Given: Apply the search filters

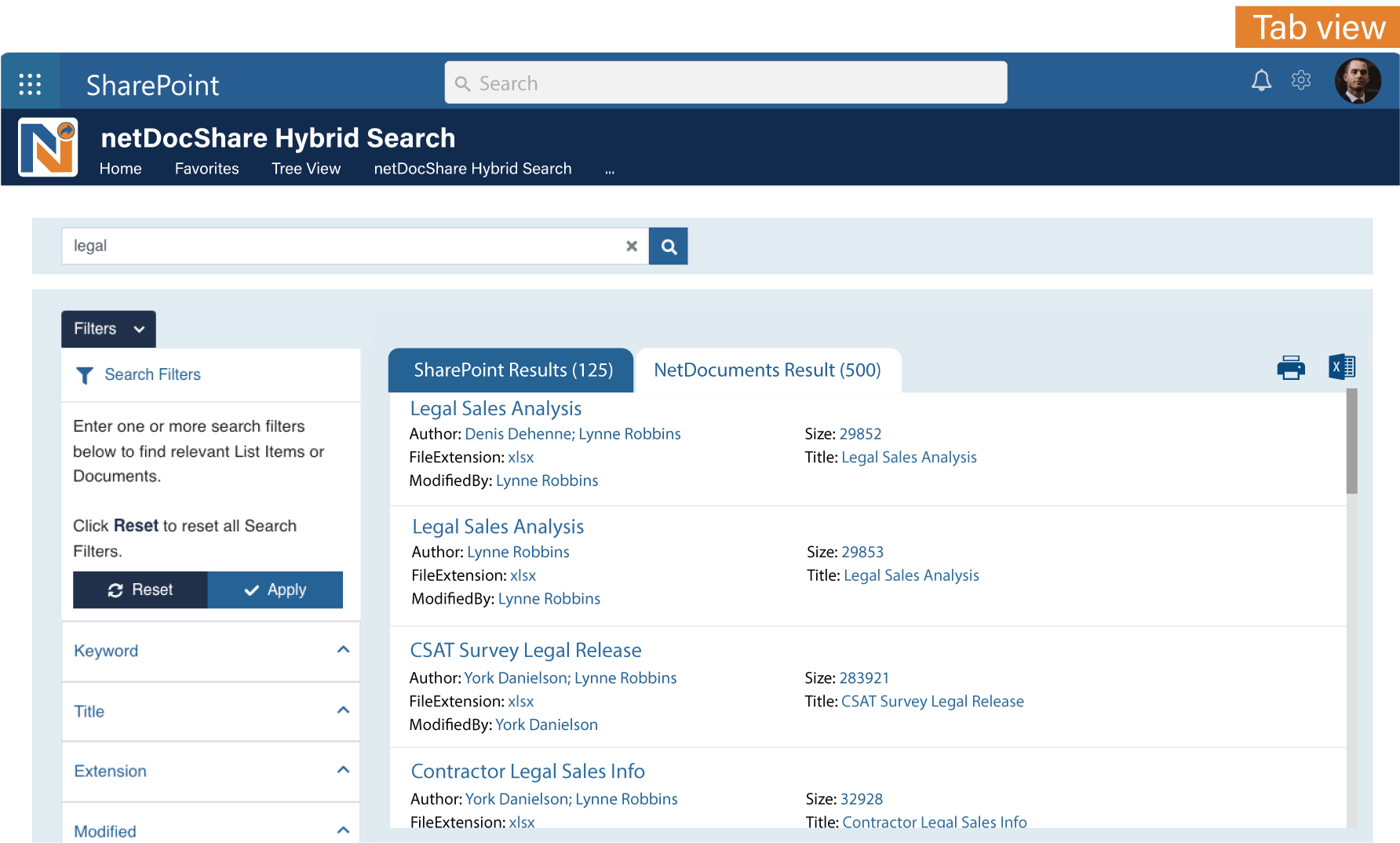Looking at the screenshot, I should point(275,590).
